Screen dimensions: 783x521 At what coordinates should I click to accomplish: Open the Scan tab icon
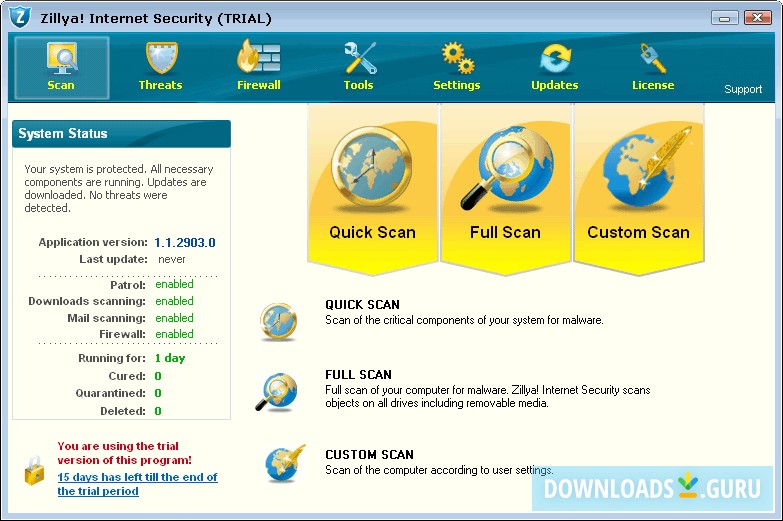(61, 58)
